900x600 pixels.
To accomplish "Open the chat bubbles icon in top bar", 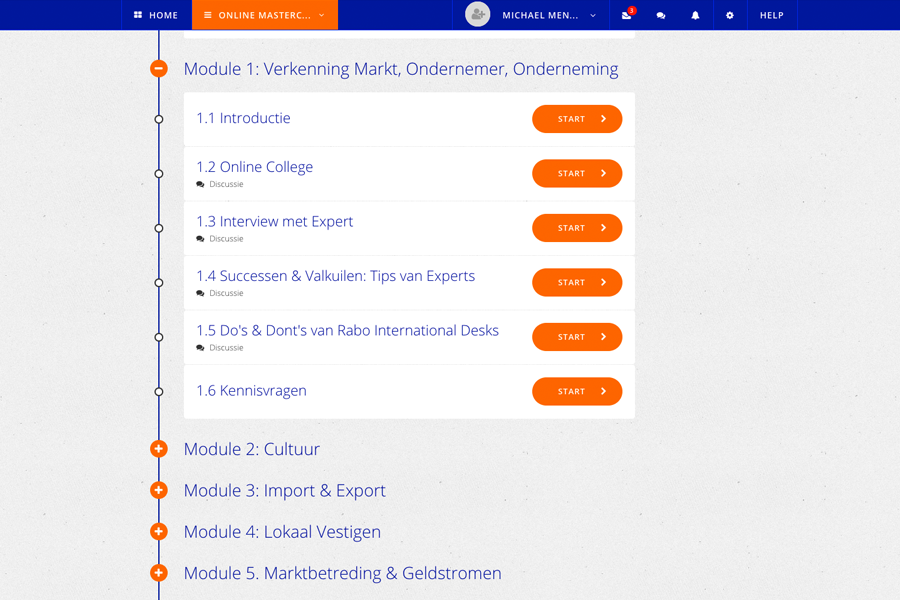I will pos(661,16).
